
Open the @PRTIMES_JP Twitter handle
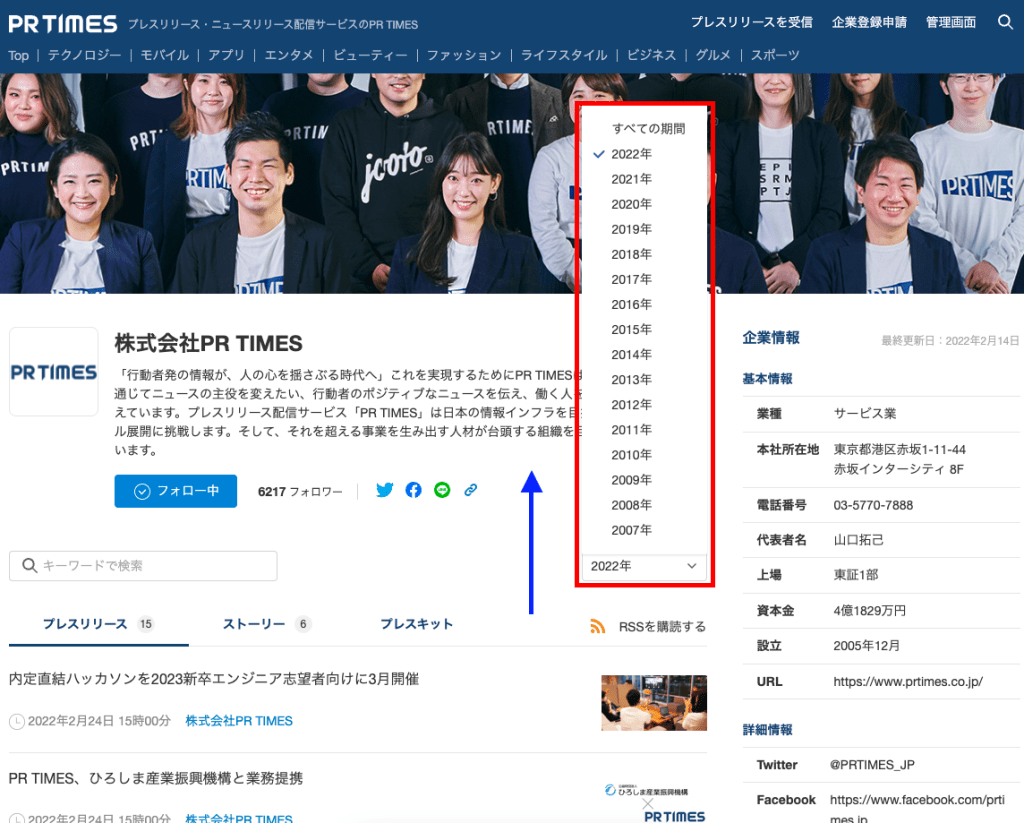(x=872, y=765)
